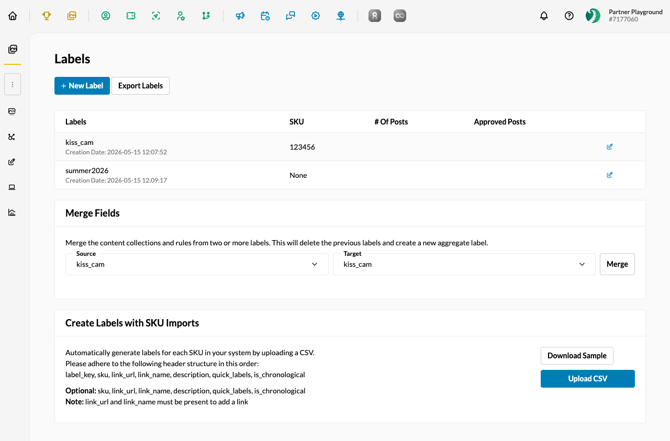The image size is (670, 441).
Task: Open the Source label dropdown
Action: click(197, 264)
